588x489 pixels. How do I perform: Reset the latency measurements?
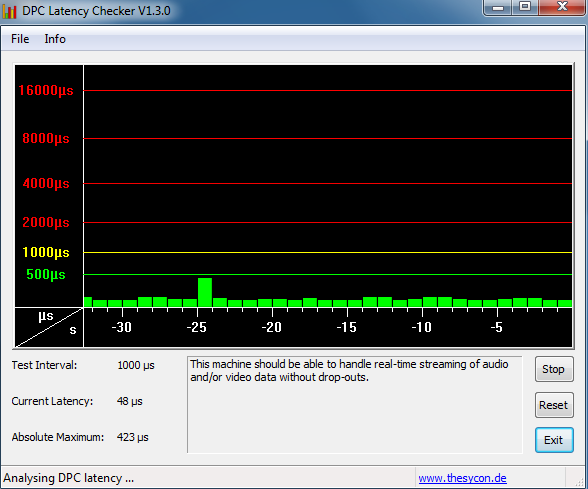click(x=554, y=405)
